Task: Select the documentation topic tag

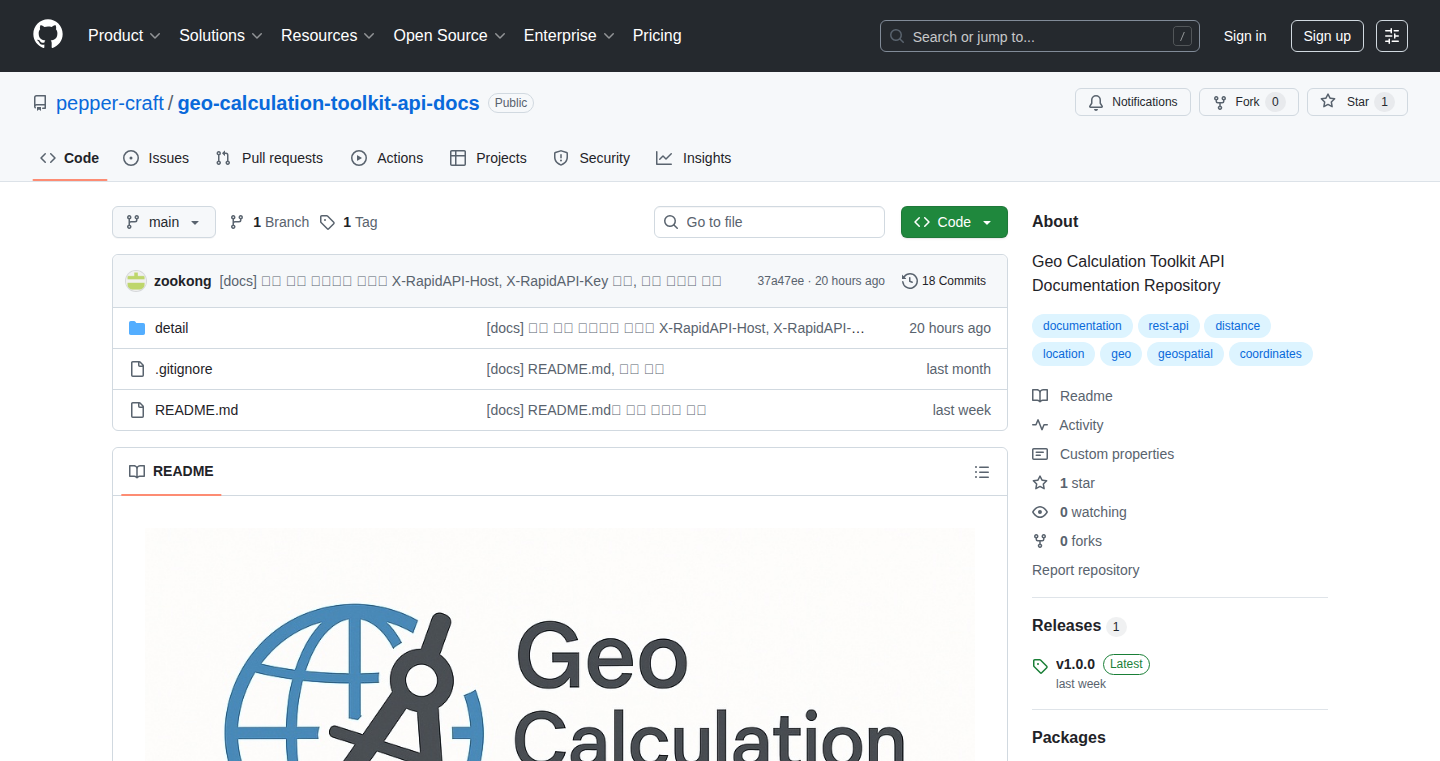Action: click(x=1082, y=326)
